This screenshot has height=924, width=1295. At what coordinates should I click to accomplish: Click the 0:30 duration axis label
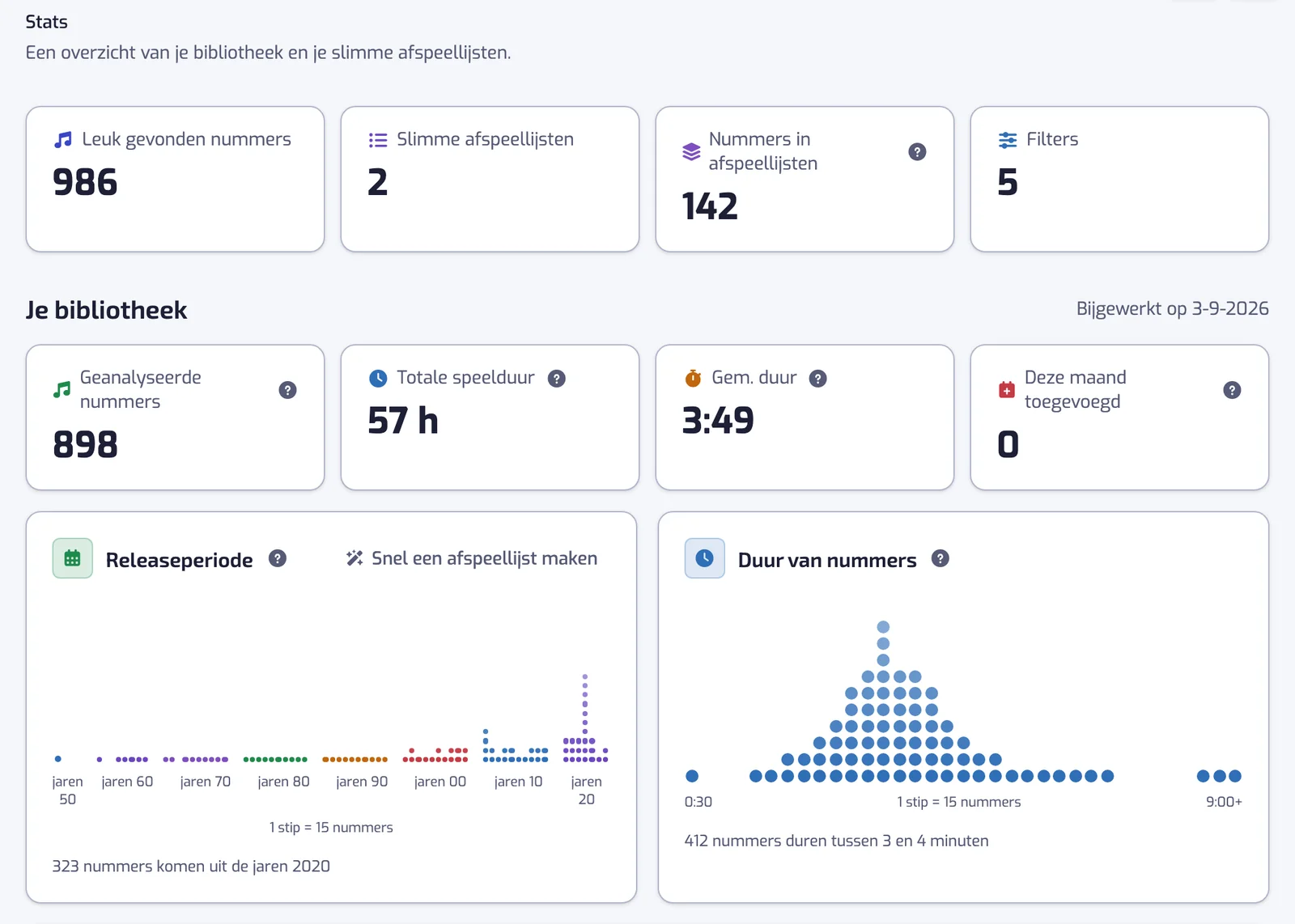(x=698, y=802)
